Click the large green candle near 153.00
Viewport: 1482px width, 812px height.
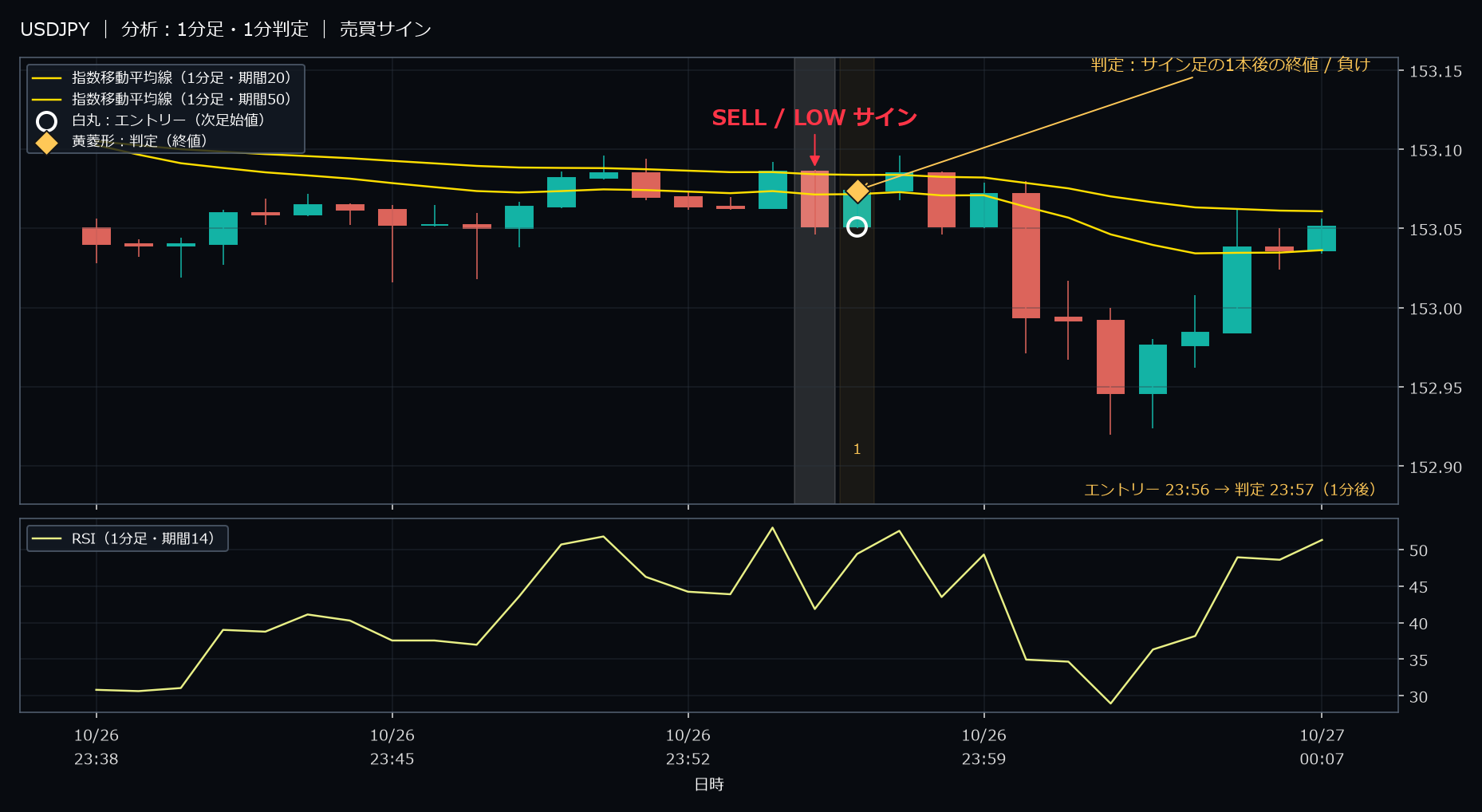pyautogui.click(x=1237, y=290)
